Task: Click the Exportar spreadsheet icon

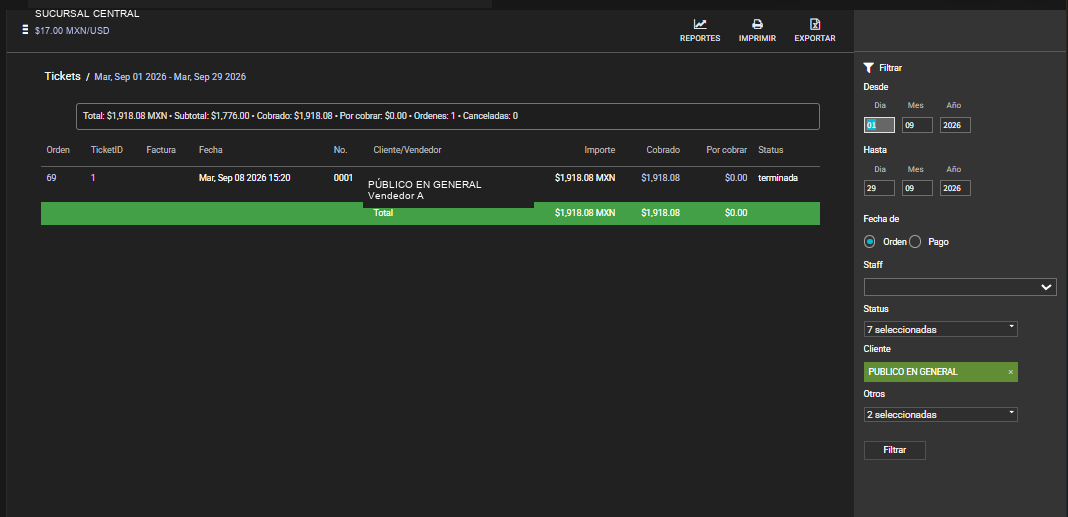Action: (x=815, y=25)
